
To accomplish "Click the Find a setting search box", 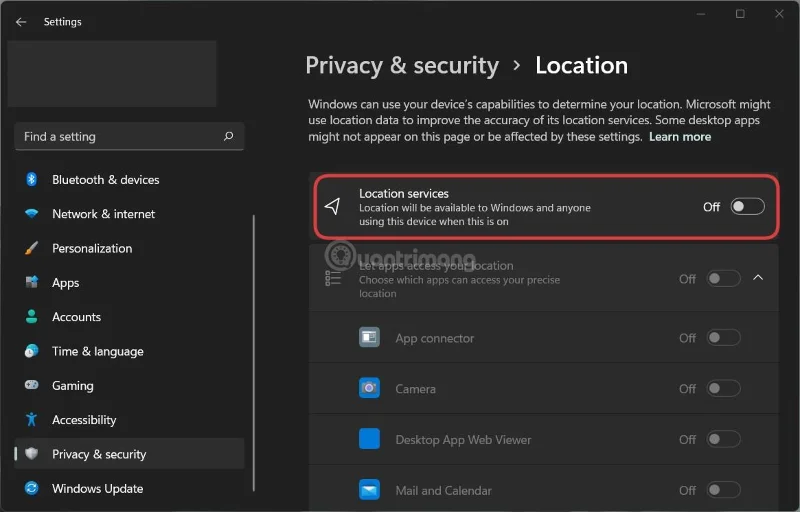I will 129,136.
